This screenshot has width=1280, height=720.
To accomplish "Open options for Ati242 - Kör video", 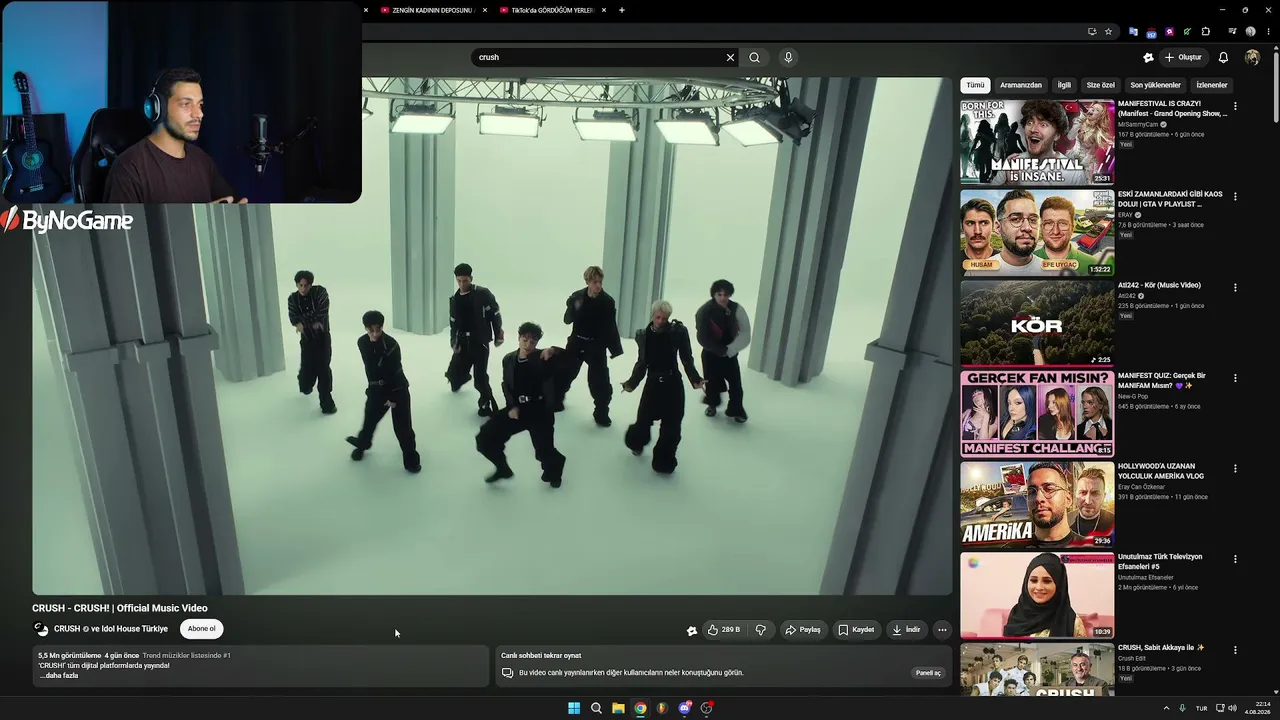I will click(1235, 288).
